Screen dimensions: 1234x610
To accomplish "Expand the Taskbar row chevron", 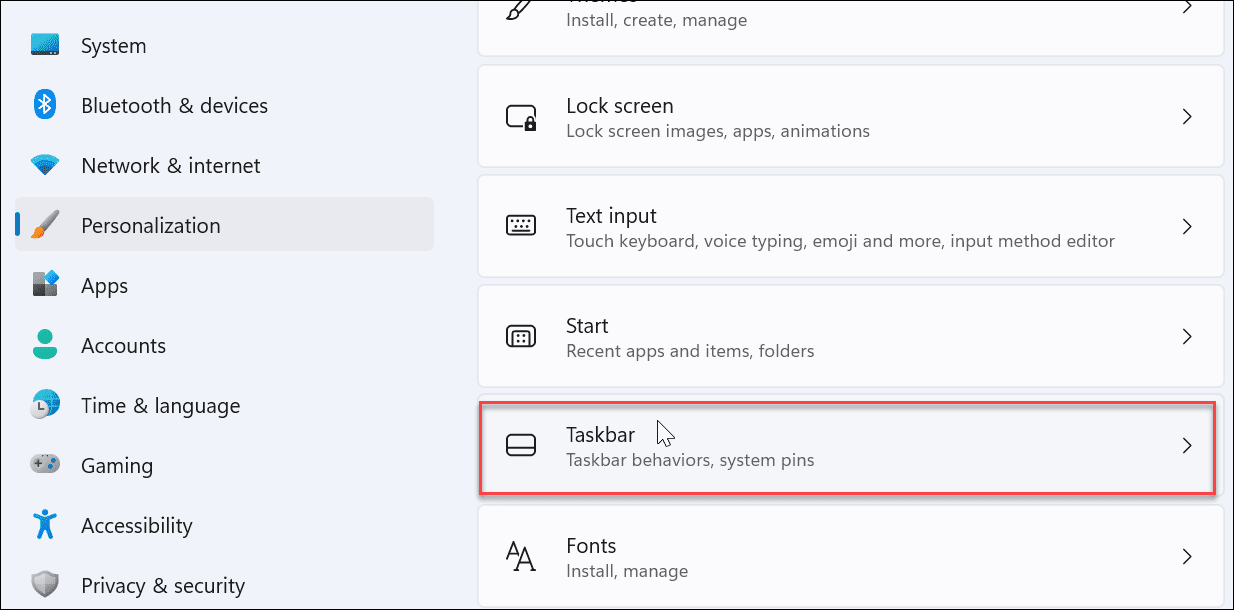I will (x=1187, y=446).
